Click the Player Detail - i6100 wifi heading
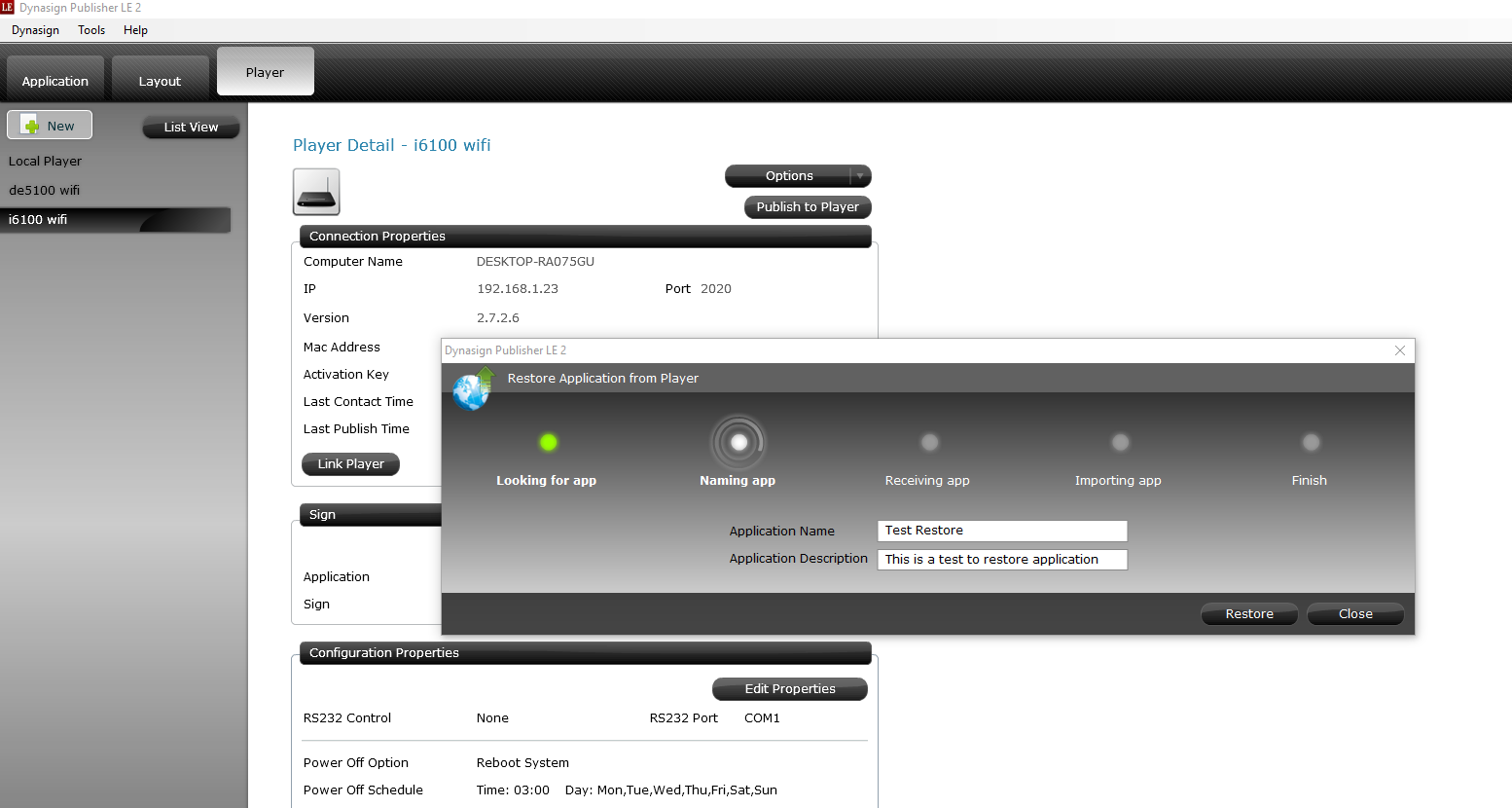Screen dimensions: 1512x808 point(392,145)
